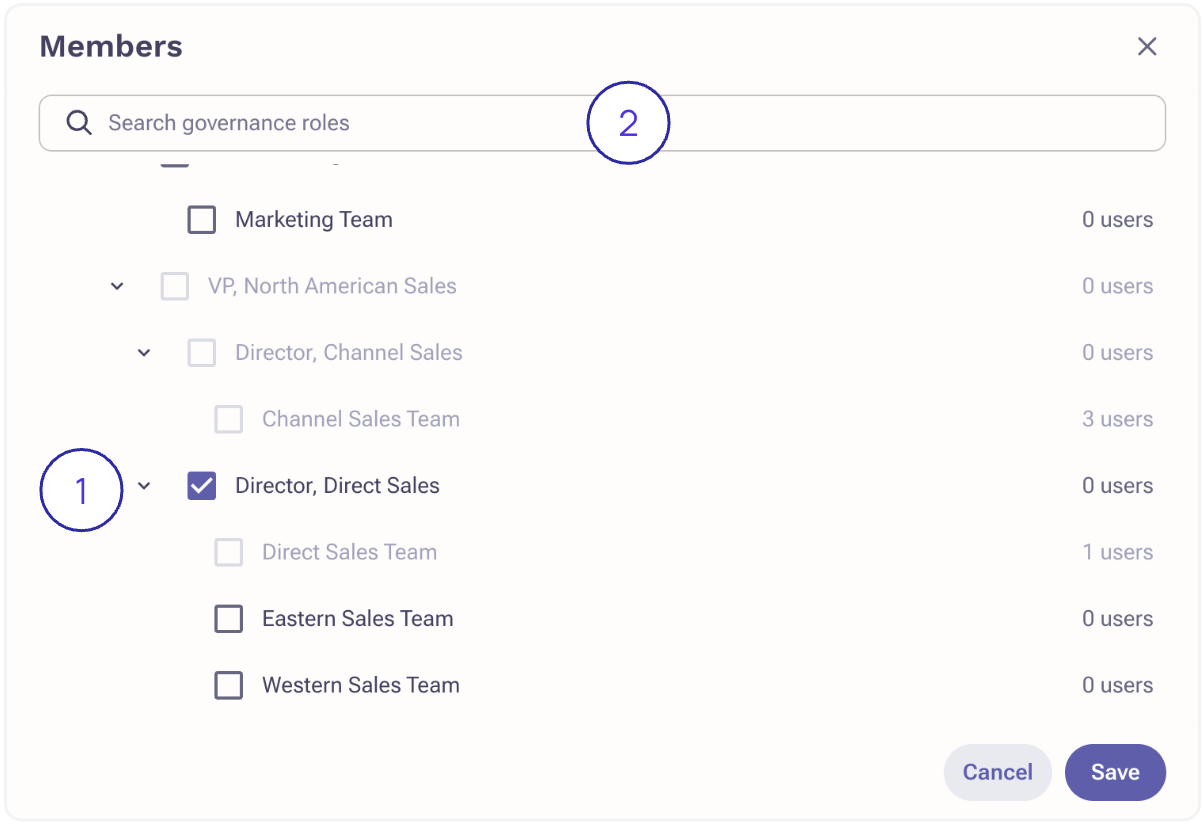
Task: Select the Eastern Sales Team checkbox
Action: coord(229,619)
